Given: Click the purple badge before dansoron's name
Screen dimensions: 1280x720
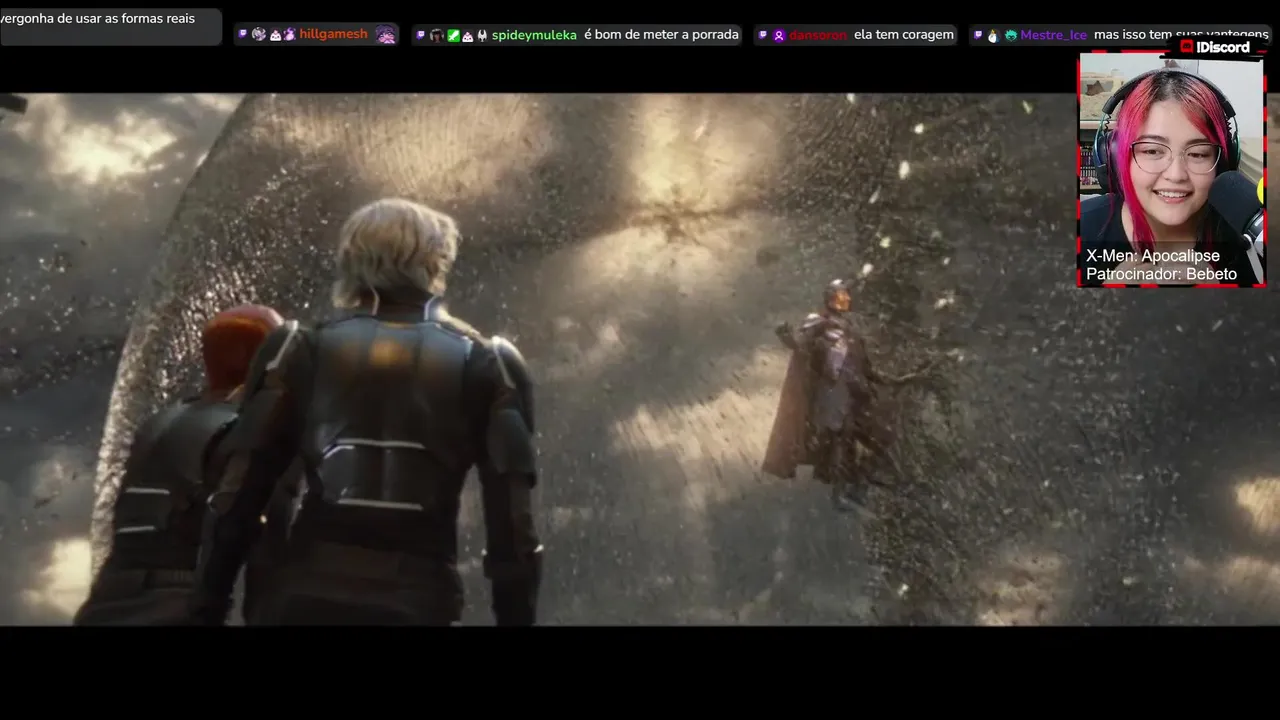Looking at the screenshot, I should click(x=778, y=35).
